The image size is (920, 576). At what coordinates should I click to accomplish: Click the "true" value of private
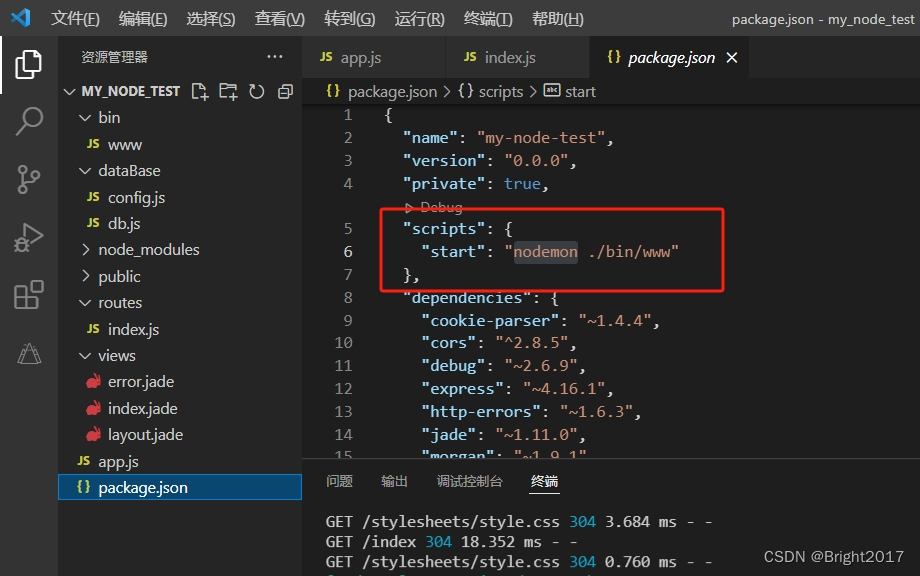click(522, 184)
